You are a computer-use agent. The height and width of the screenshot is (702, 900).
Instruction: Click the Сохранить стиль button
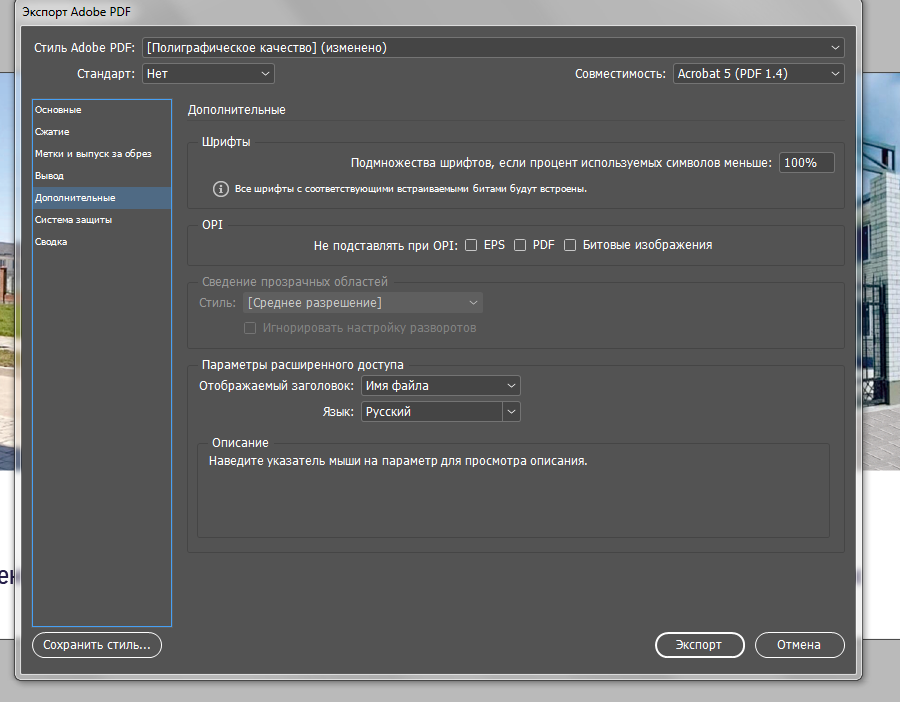tap(97, 645)
